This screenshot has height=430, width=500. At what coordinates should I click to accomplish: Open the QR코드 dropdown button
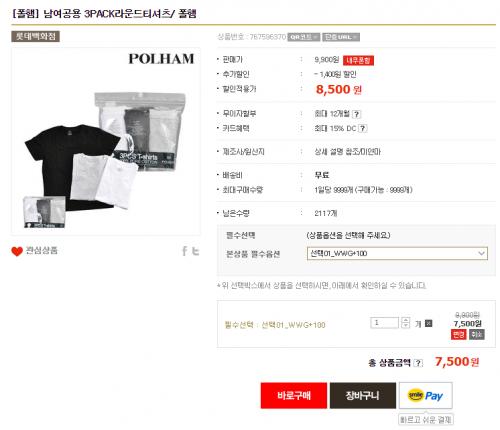coord(304,37)
